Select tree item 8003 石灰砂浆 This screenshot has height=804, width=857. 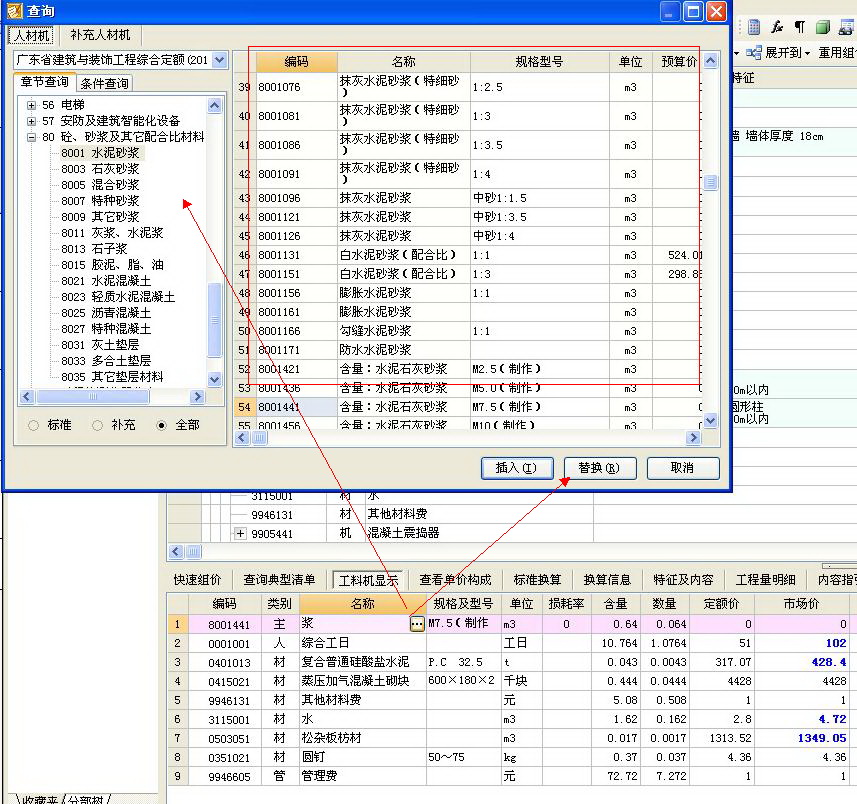100,169
